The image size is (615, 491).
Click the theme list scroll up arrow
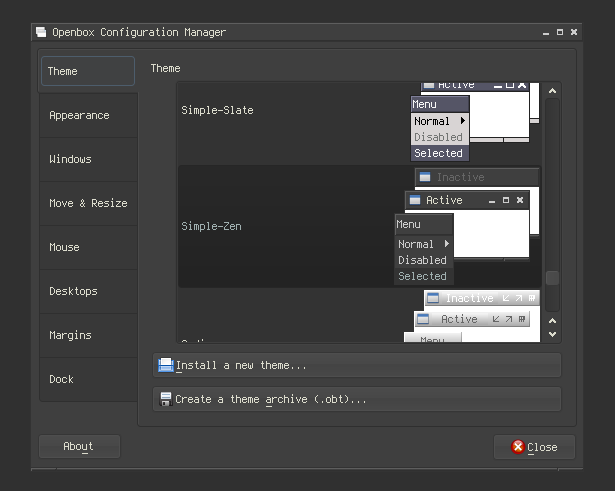pos(553,91)
